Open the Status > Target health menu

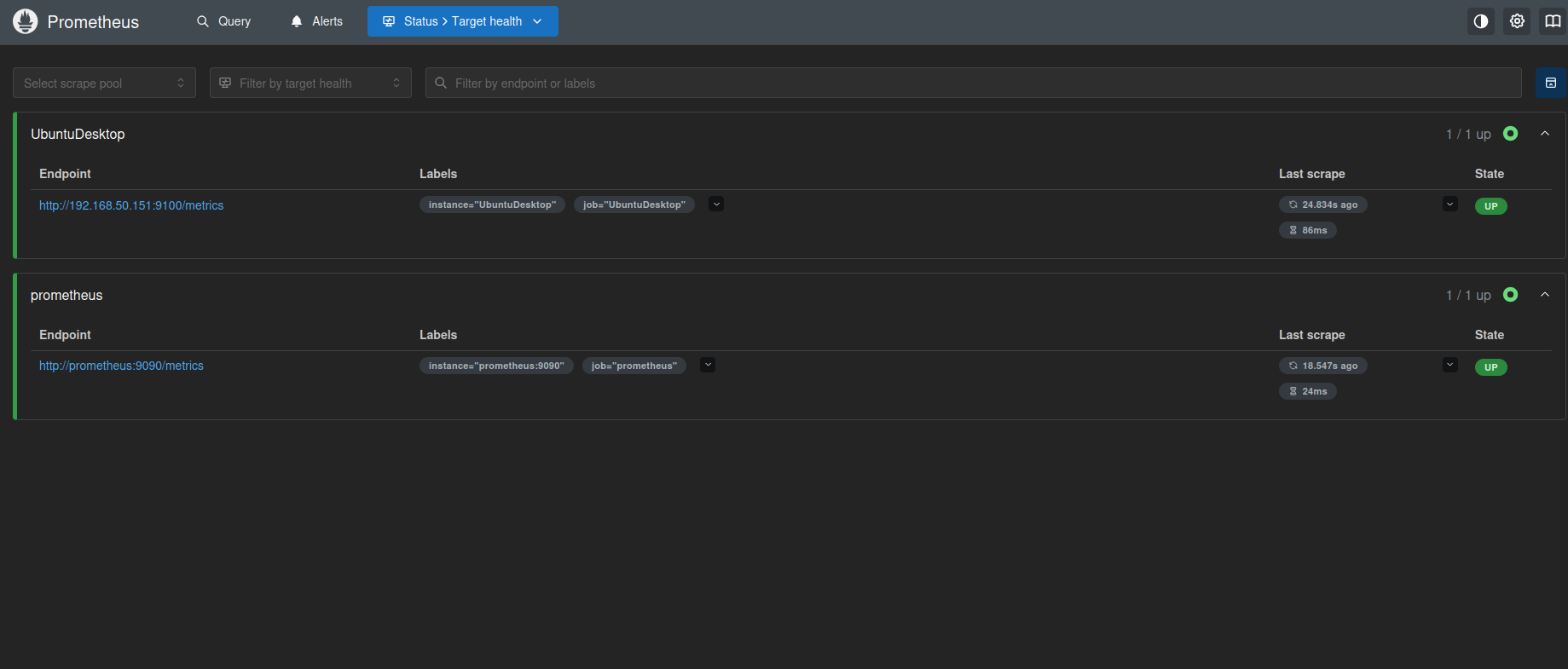tap(463, 21)
